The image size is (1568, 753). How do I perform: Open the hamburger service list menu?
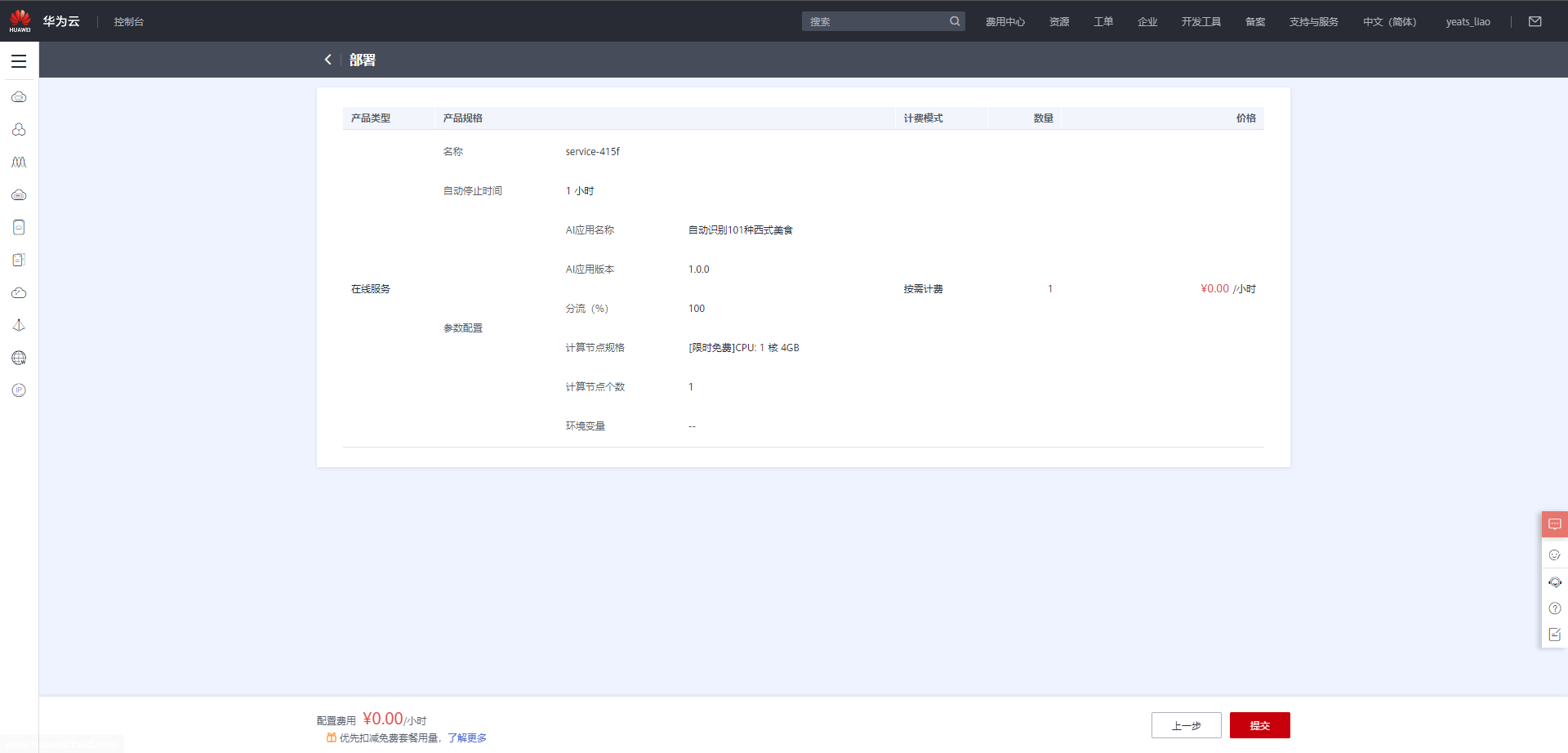(x=19, y=61)
